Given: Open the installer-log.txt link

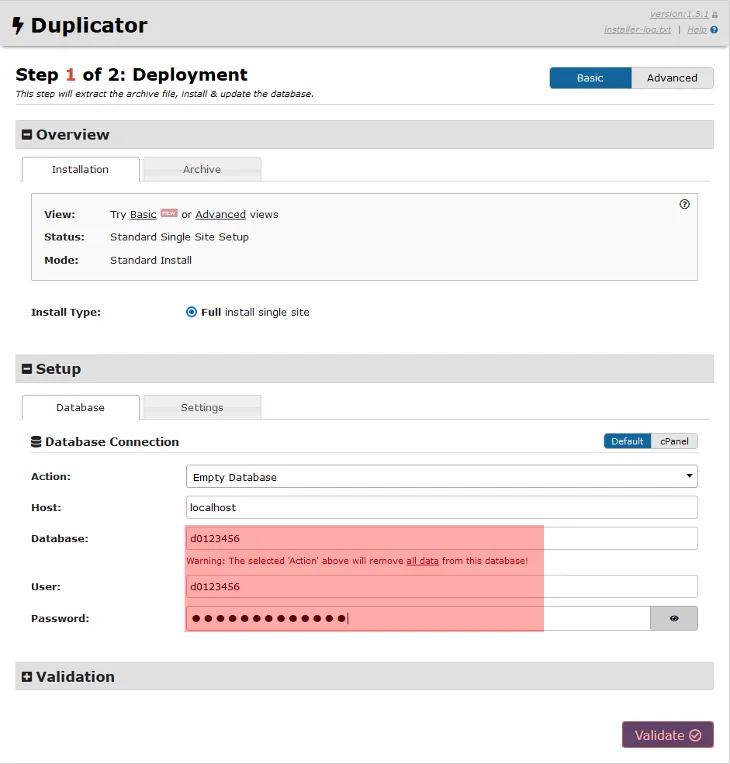Looking at the screenshot, I should [x=637, y=30].
